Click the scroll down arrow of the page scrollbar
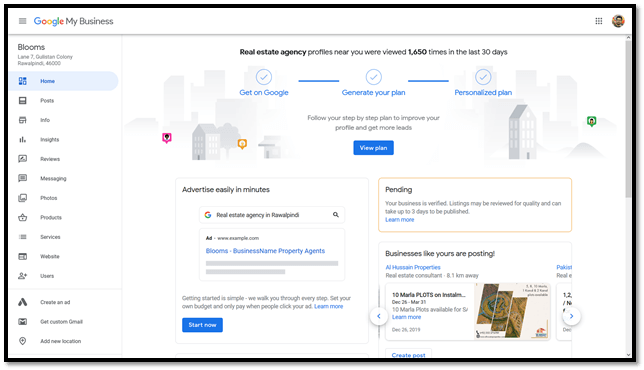644x370 pixels. point(628,355)
